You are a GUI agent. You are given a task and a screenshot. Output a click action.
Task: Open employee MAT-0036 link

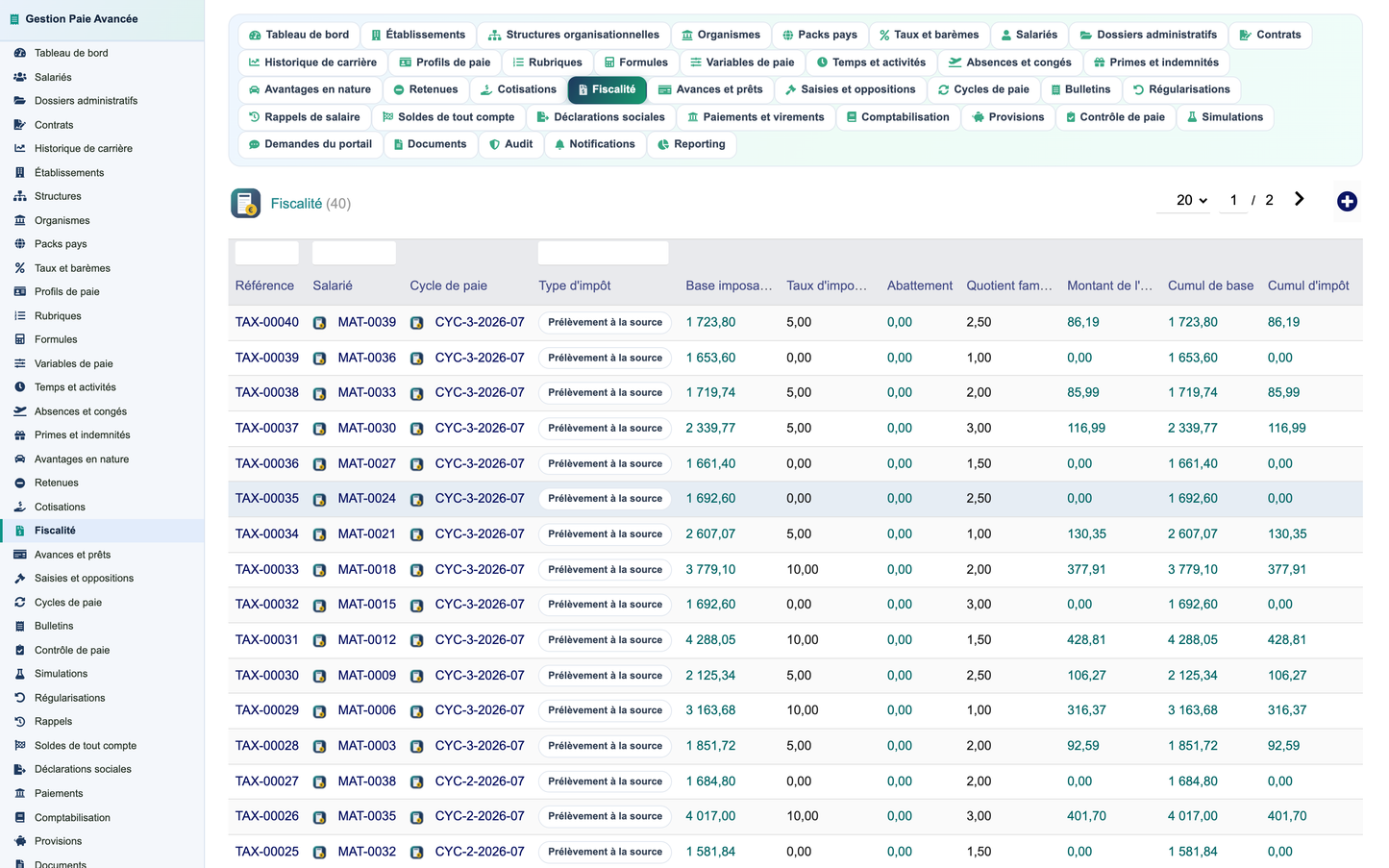[367, 358]
